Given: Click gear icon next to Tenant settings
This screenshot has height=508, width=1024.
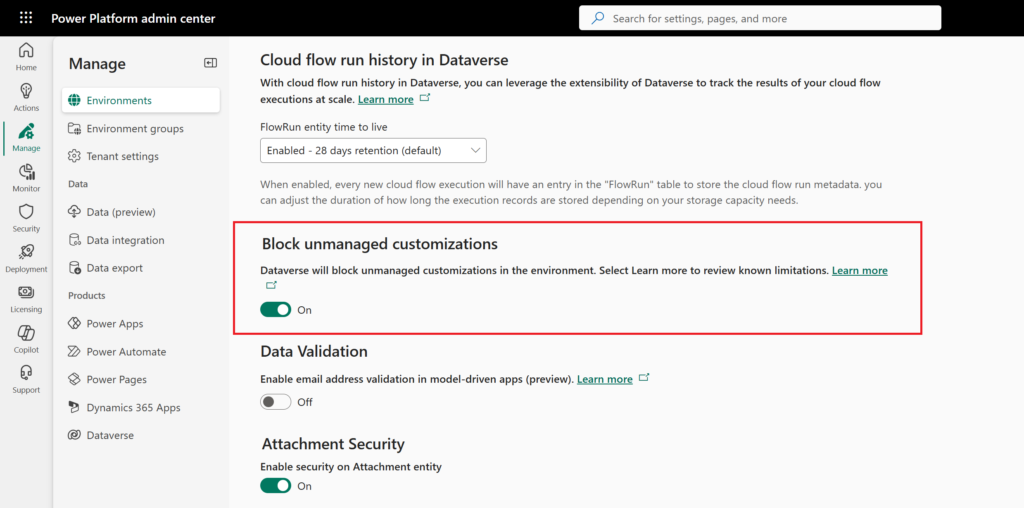Looking at the screenshot, I should [74, 156].
